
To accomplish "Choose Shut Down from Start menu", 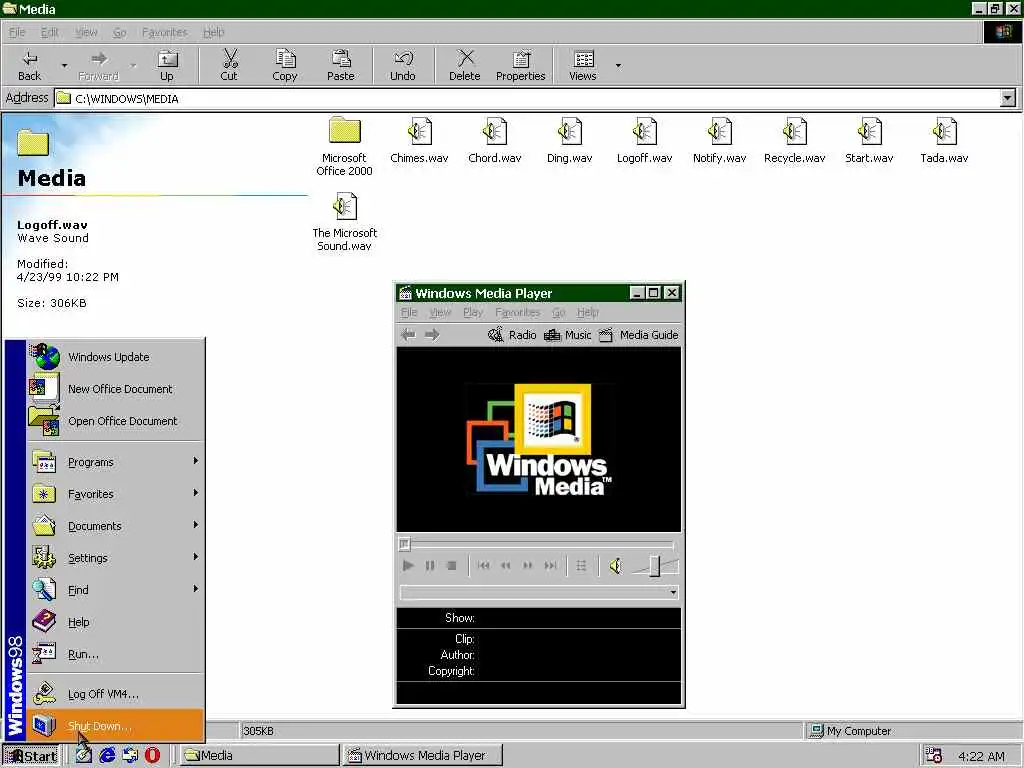I will point(116,726).
